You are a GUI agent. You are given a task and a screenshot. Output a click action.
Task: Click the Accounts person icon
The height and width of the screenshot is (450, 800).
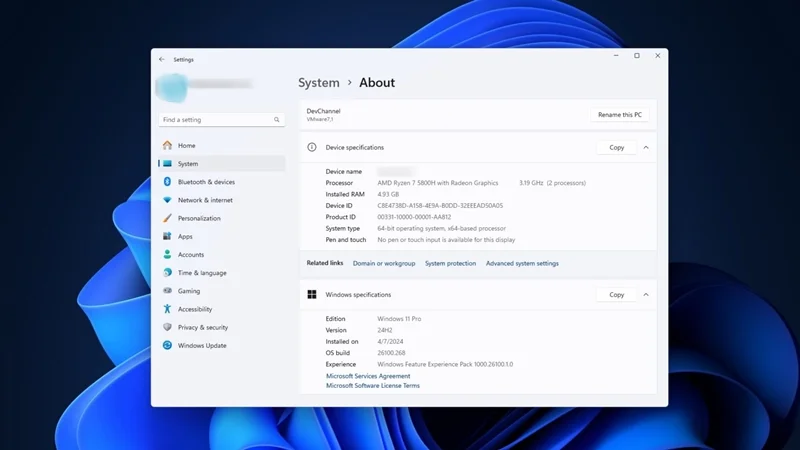[x=167, y=254]
